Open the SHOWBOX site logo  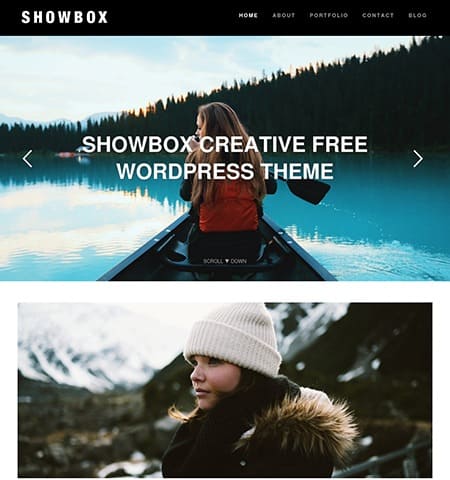point(65,17)
